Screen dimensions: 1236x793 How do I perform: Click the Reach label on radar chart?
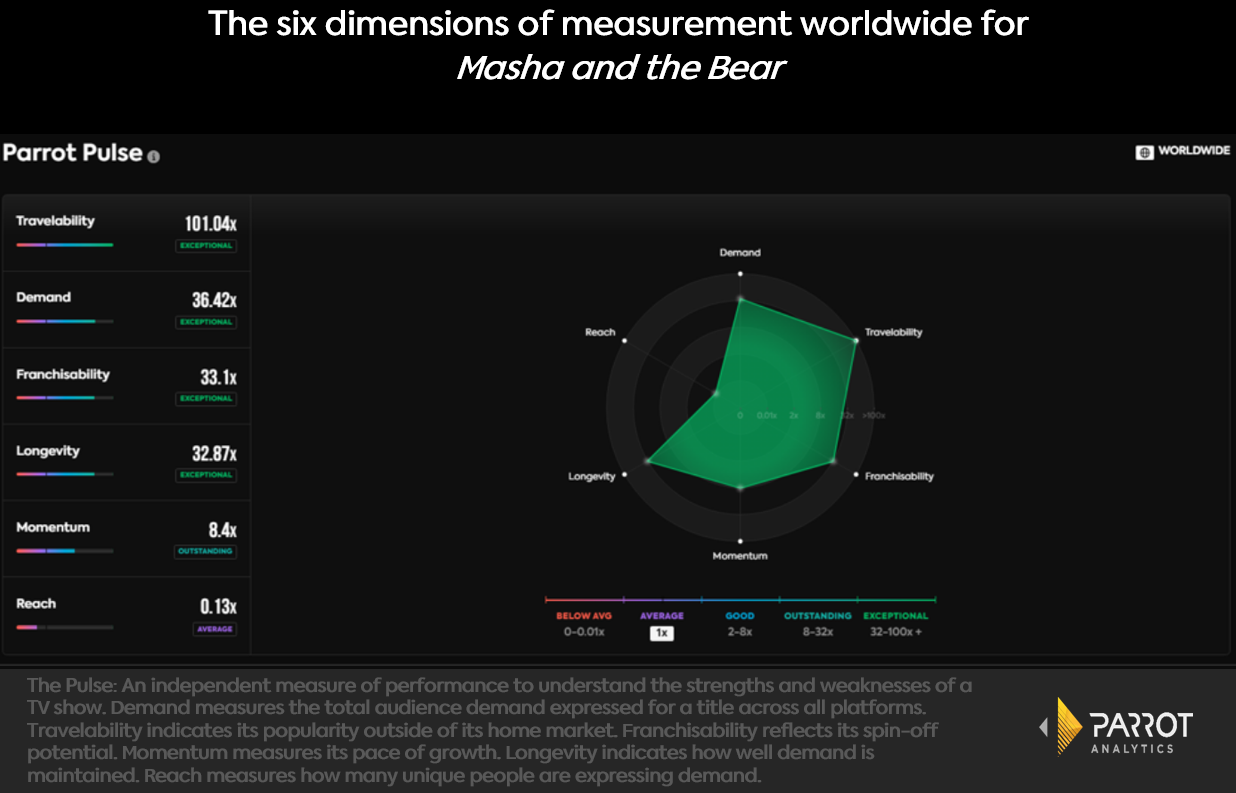coord(600,332)
